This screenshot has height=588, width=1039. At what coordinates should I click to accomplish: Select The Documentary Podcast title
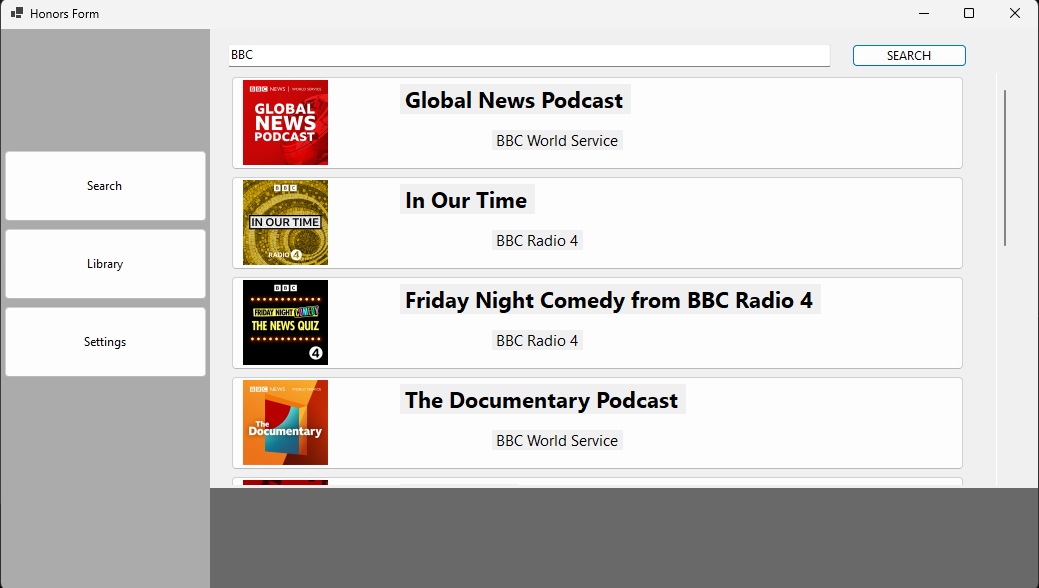(542, 400)
